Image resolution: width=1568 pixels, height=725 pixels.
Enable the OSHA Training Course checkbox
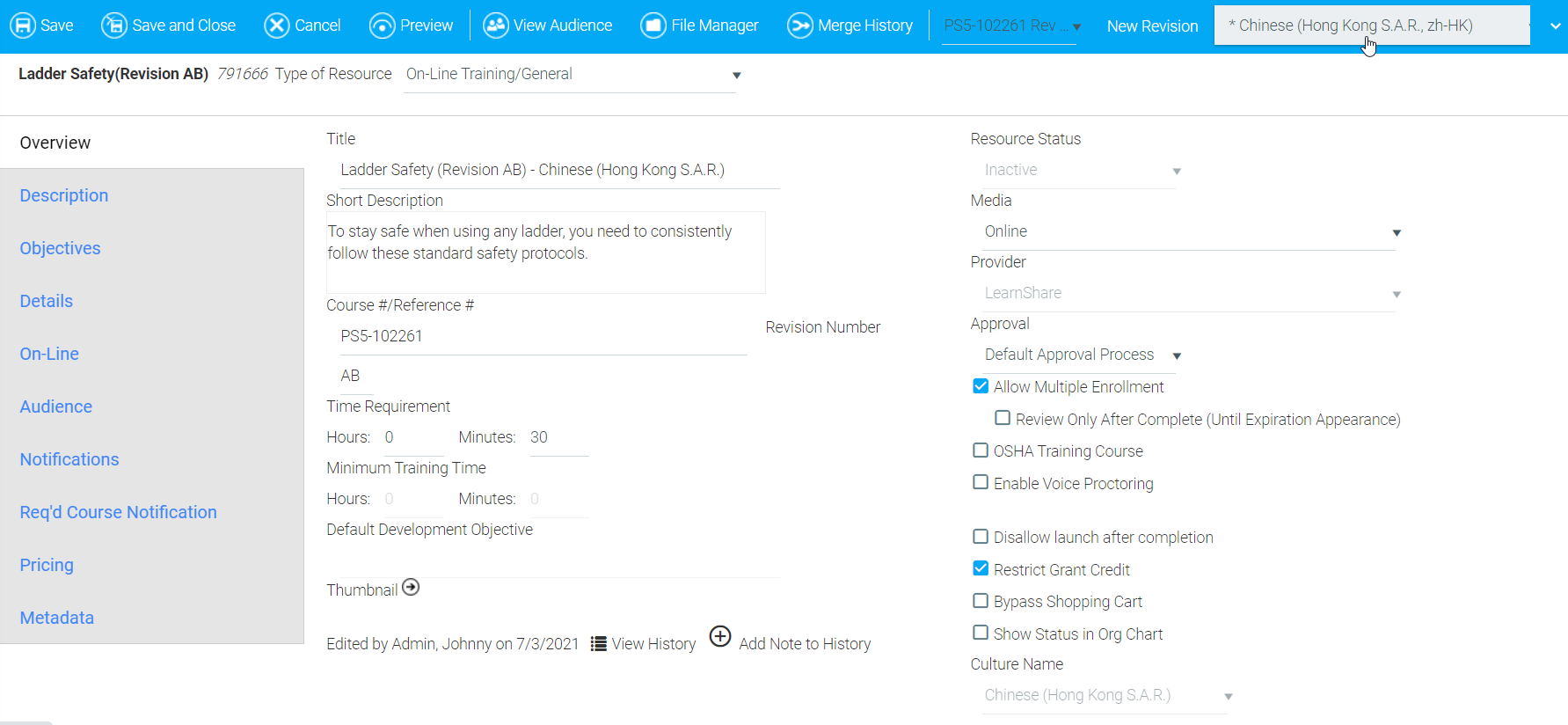981,450
